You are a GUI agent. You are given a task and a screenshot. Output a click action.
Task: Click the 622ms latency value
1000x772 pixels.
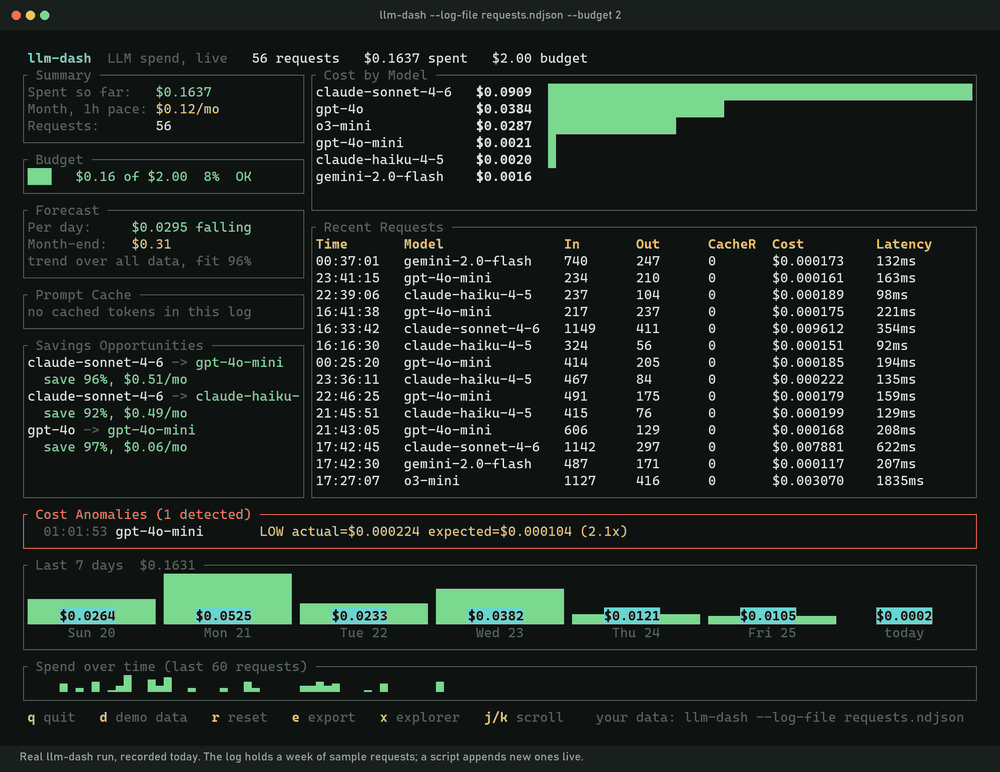896,447
